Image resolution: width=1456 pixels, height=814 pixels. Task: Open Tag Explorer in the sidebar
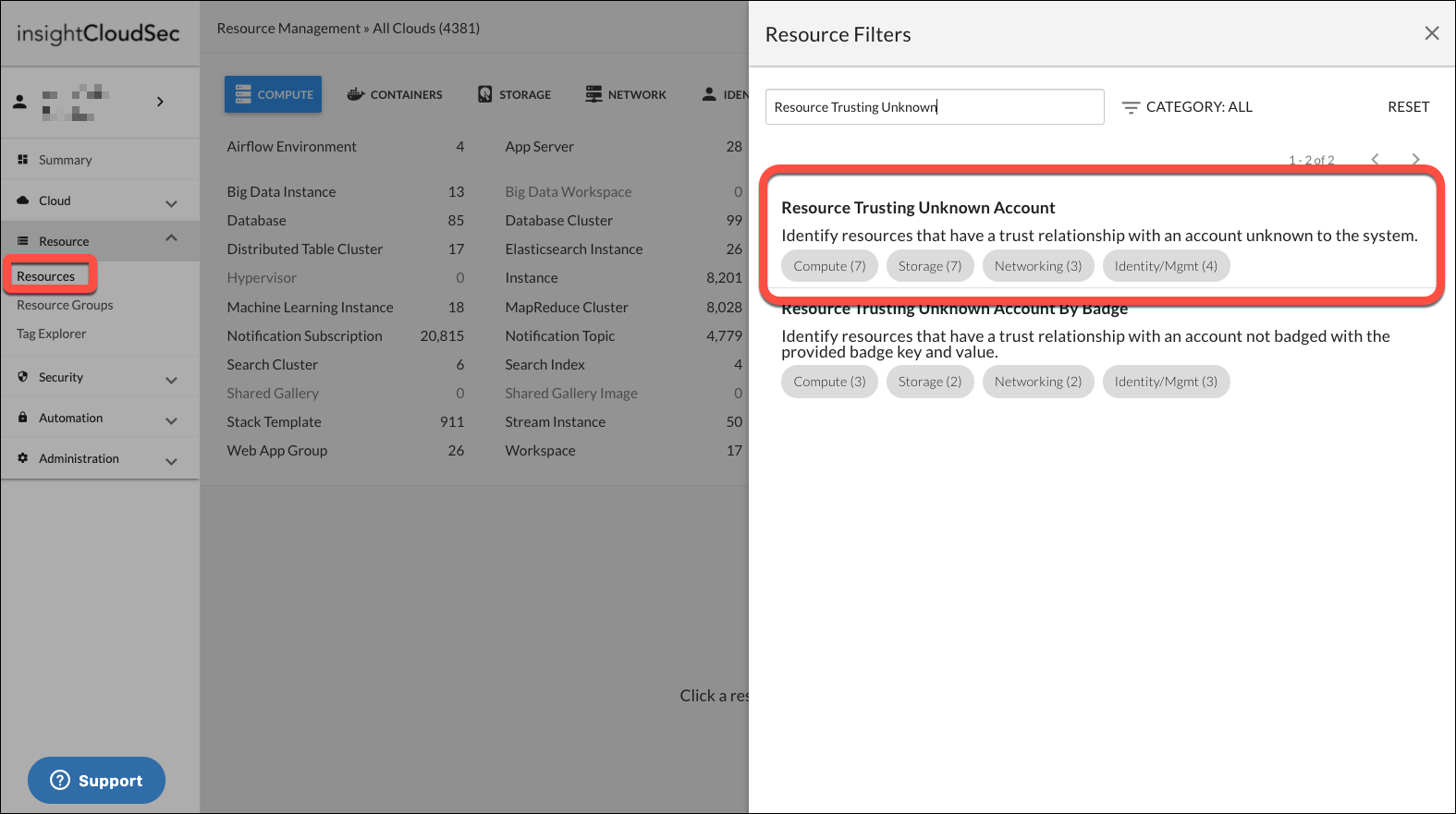[51, 334]
